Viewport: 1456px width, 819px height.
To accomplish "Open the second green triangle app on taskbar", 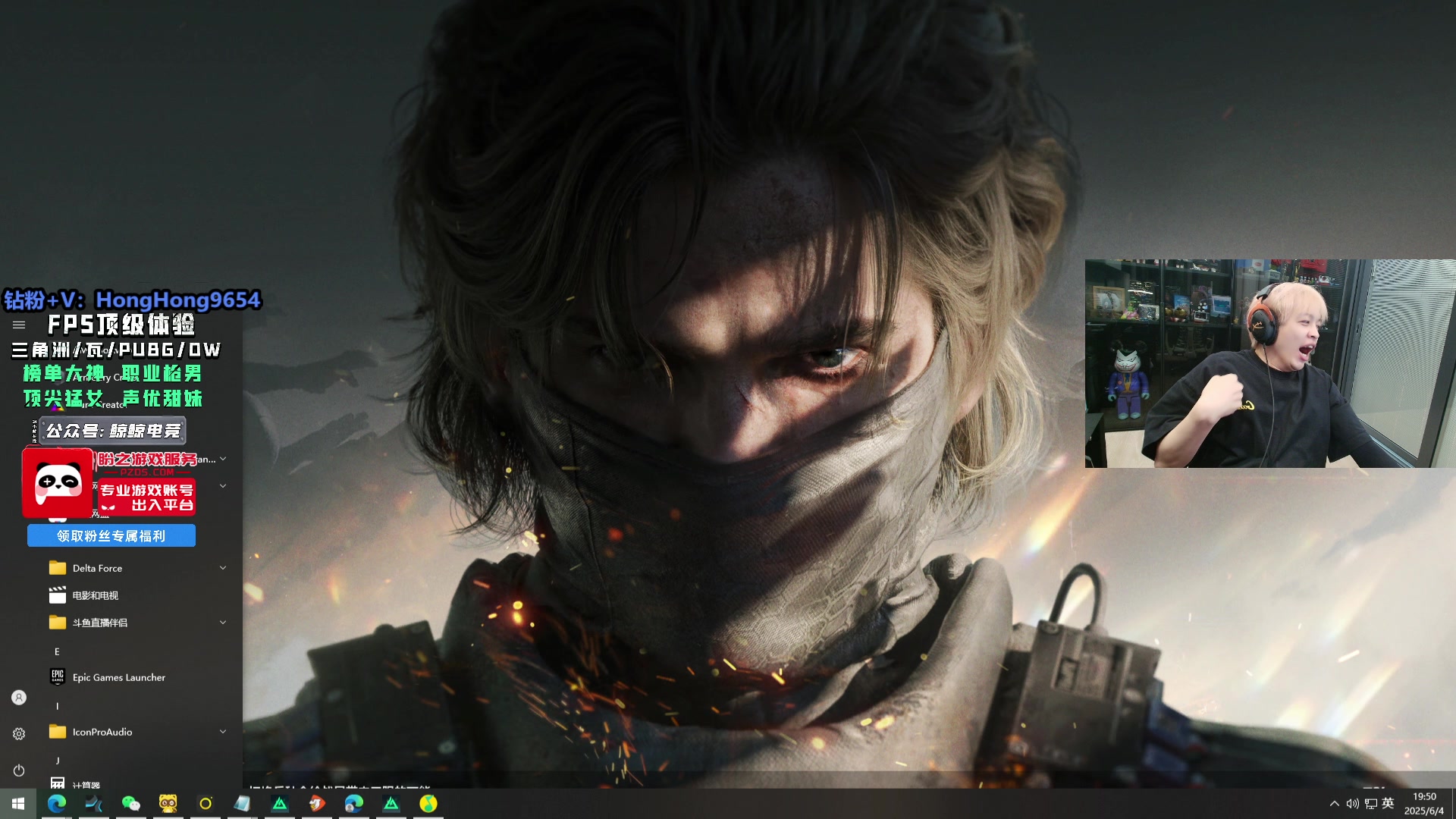I will pyautogui.click(x=391, y=803).
